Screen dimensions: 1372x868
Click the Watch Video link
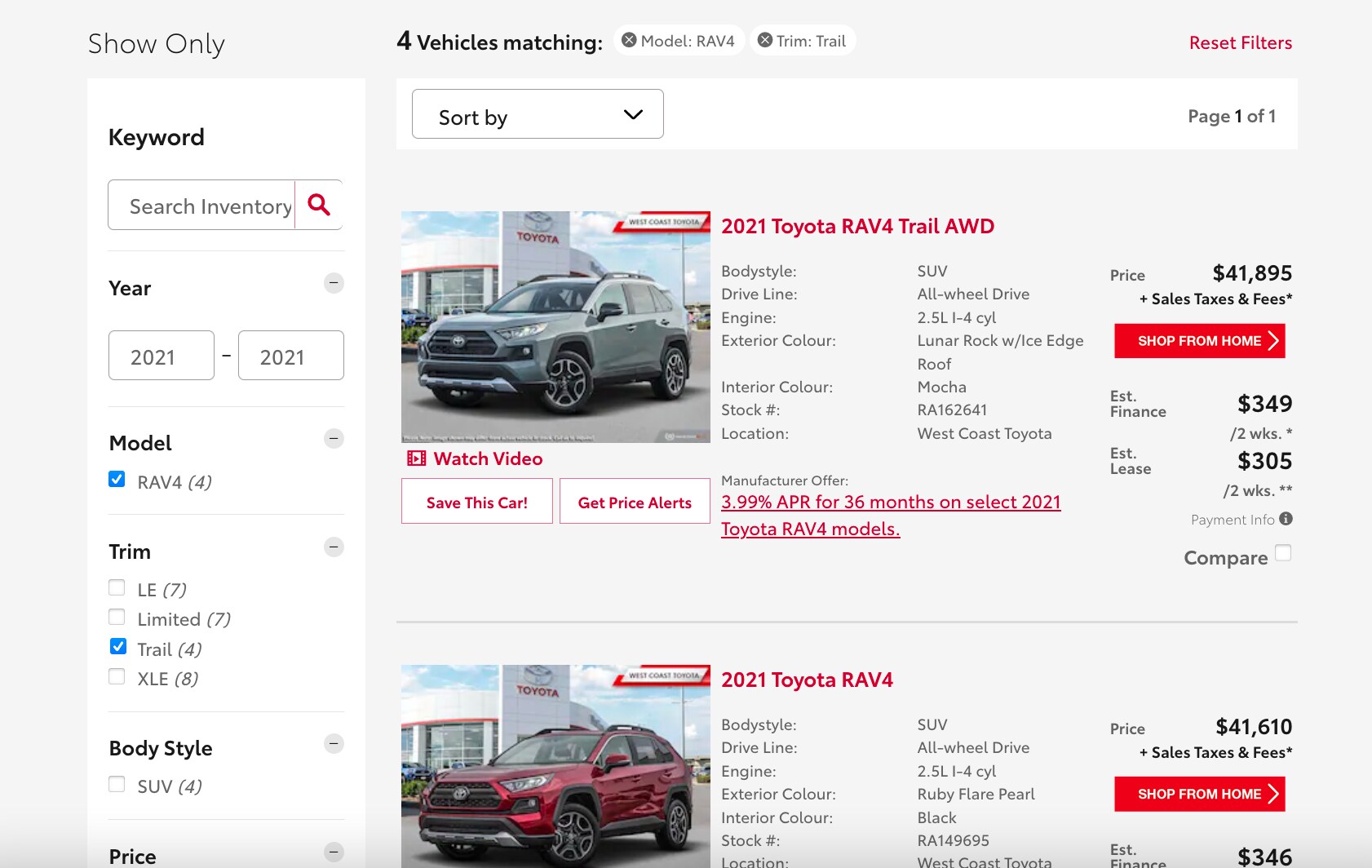(x=488, y=458)
